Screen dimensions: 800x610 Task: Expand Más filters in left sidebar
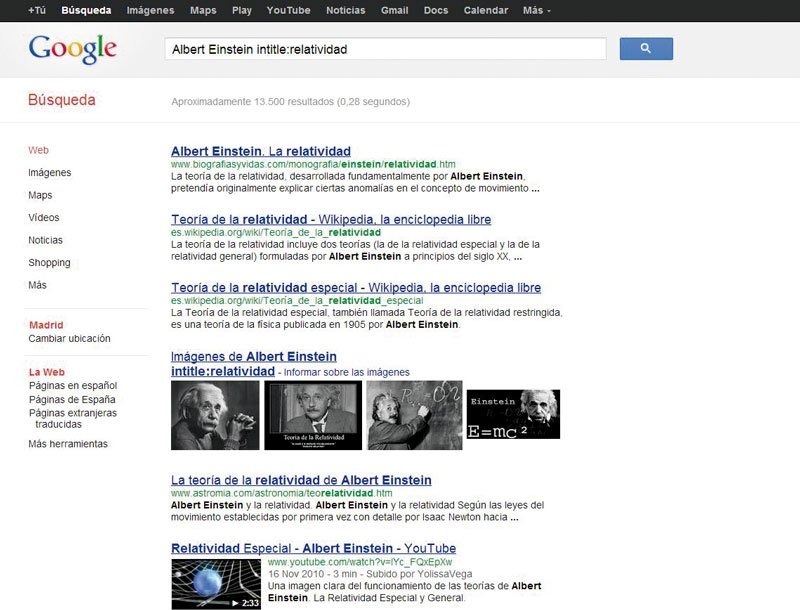pos(37,285)
